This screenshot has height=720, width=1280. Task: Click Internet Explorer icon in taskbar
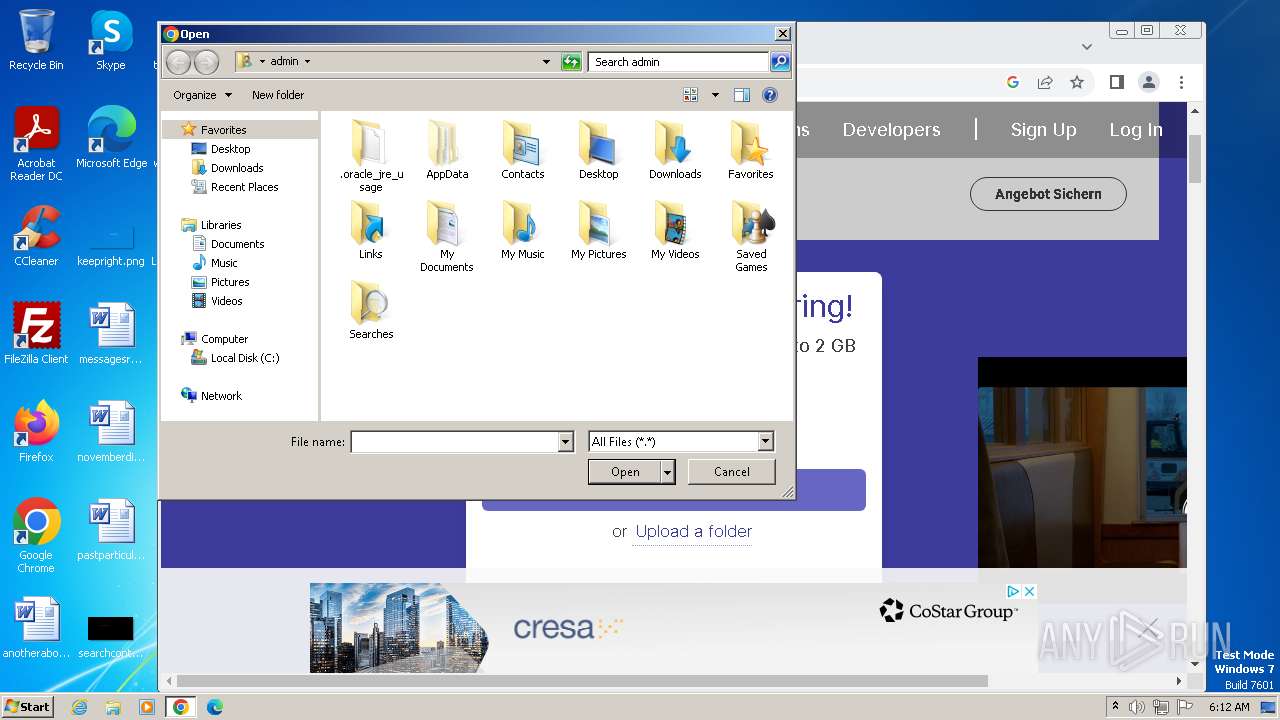point(79,707)
